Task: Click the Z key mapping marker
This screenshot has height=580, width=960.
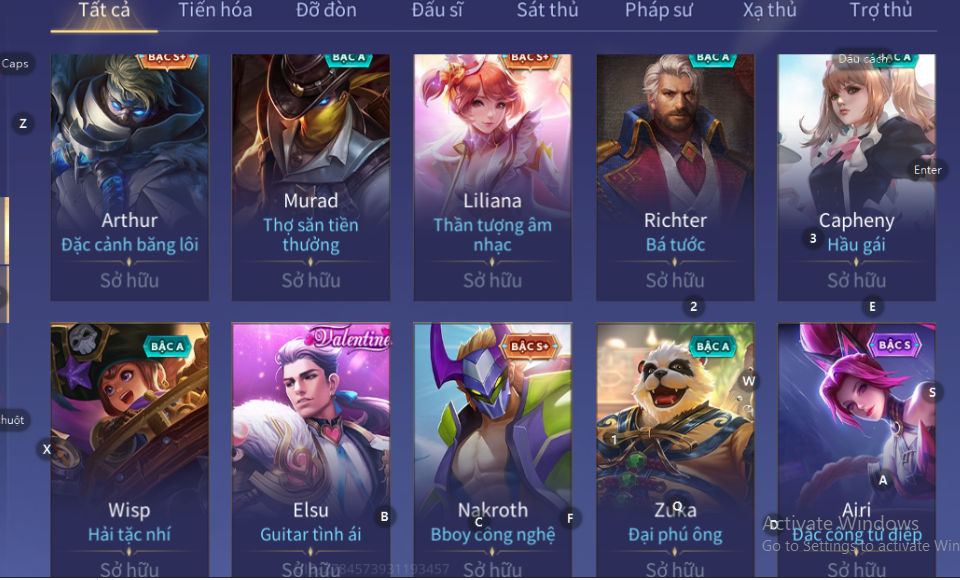Action: click(x=23, y=124)
